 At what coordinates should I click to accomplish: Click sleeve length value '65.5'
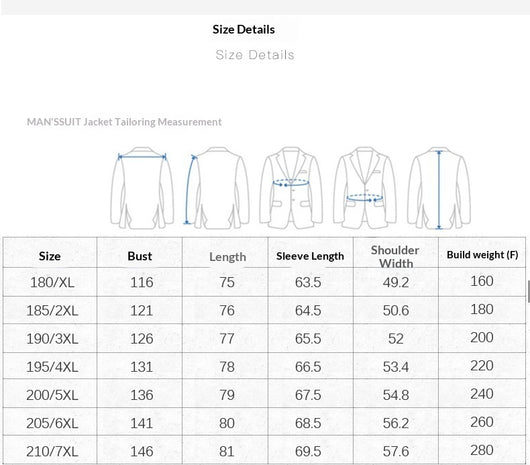[x=308, y=339]
